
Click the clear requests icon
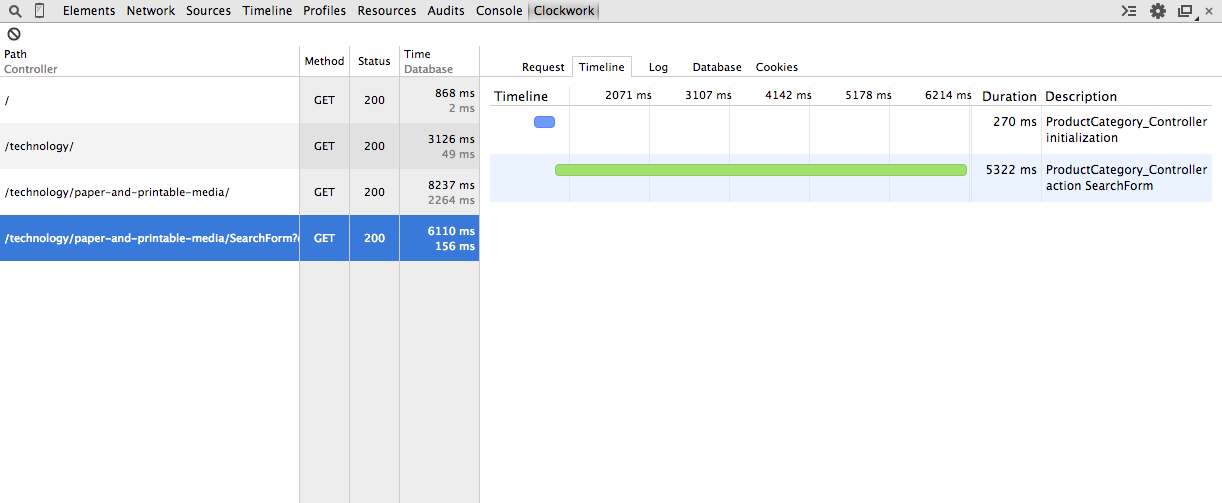click(x=14, y=34)
